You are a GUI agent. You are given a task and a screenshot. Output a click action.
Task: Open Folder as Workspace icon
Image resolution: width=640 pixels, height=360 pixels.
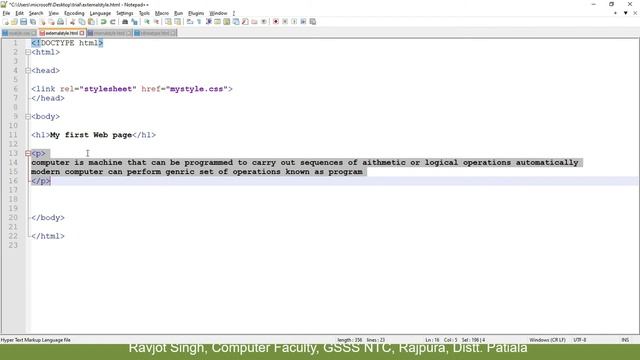pyautogui.click(x=254, y=22)
